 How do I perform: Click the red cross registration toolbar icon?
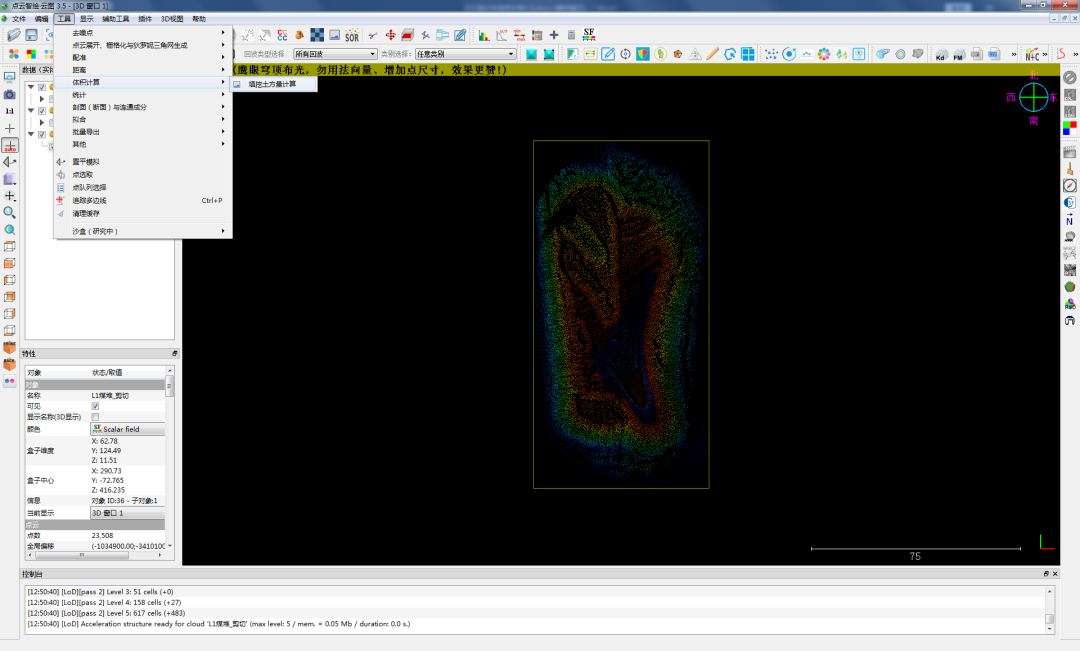point(391,34)
